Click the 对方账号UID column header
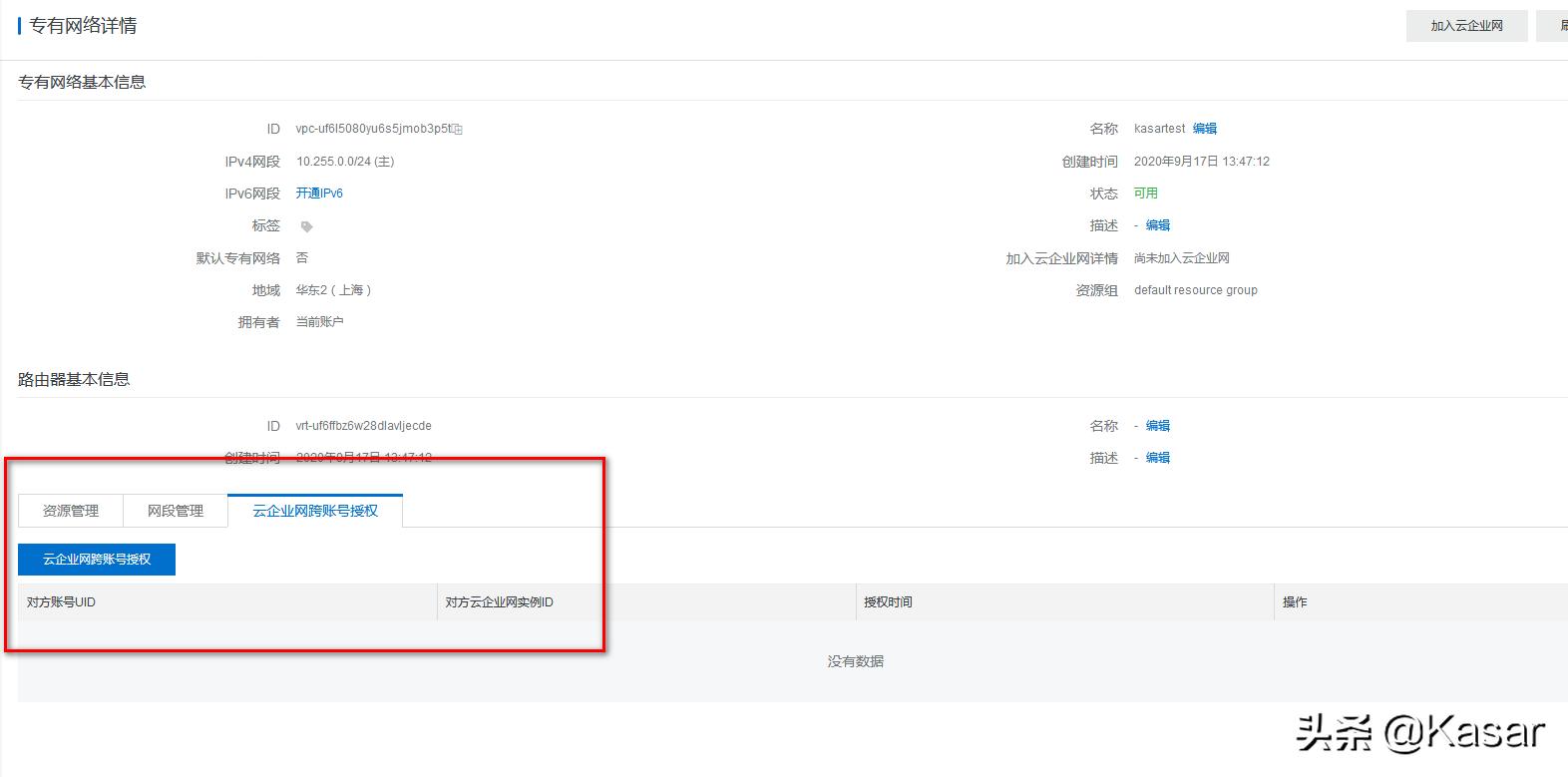This screenshot has width=1568, height=777. (61, 602)
